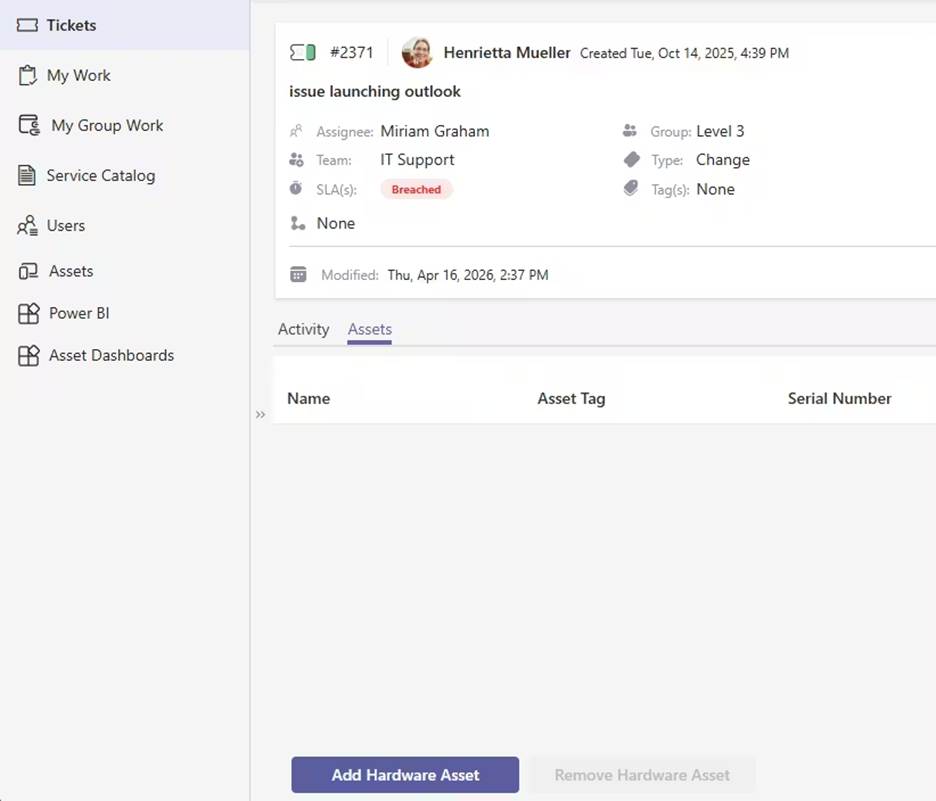
Task: Open Henrietta Mueller's profile picture
Action: click(417, 52)
